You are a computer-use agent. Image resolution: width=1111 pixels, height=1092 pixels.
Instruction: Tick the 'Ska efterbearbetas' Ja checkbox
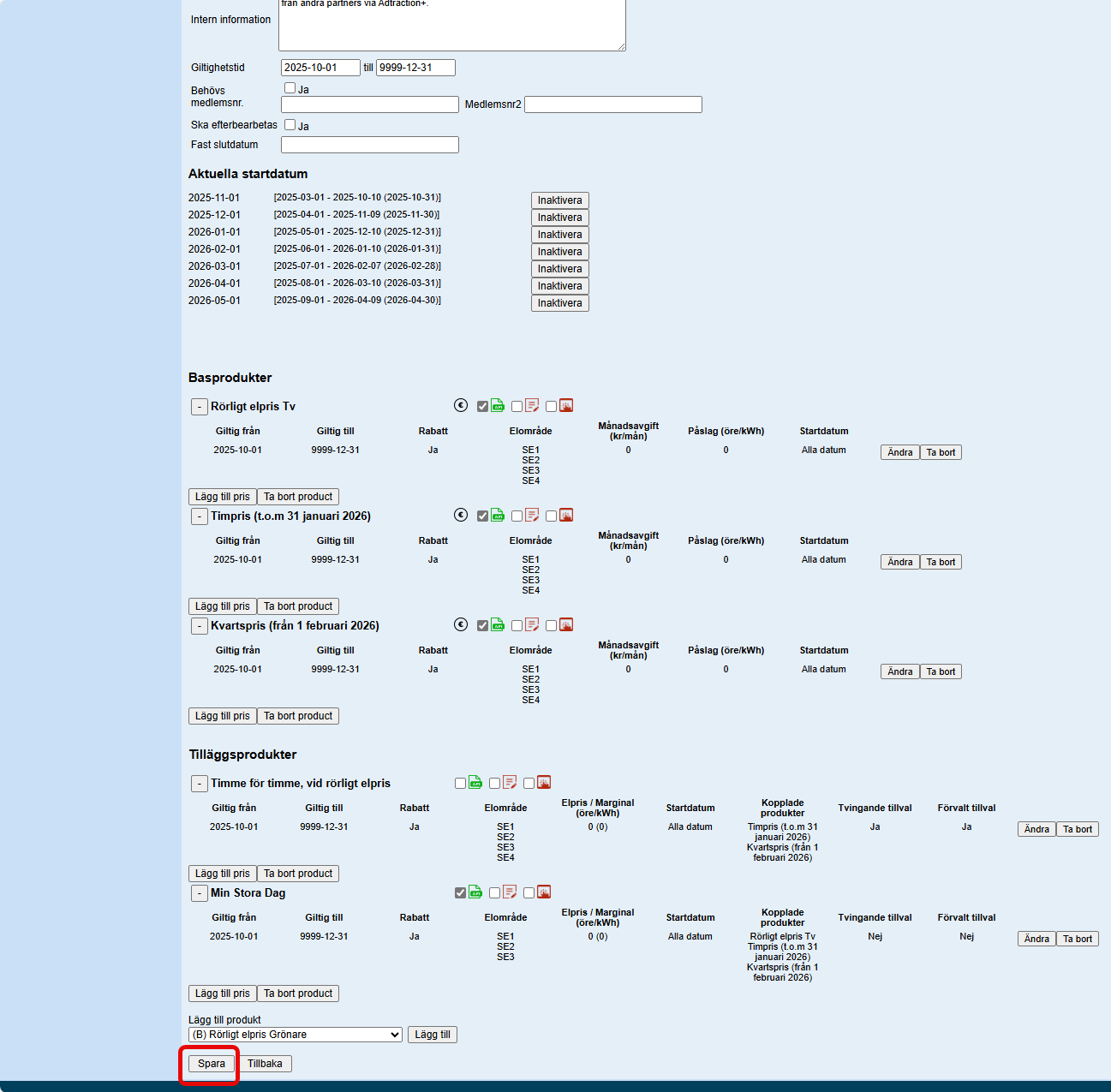coord(290,124)
